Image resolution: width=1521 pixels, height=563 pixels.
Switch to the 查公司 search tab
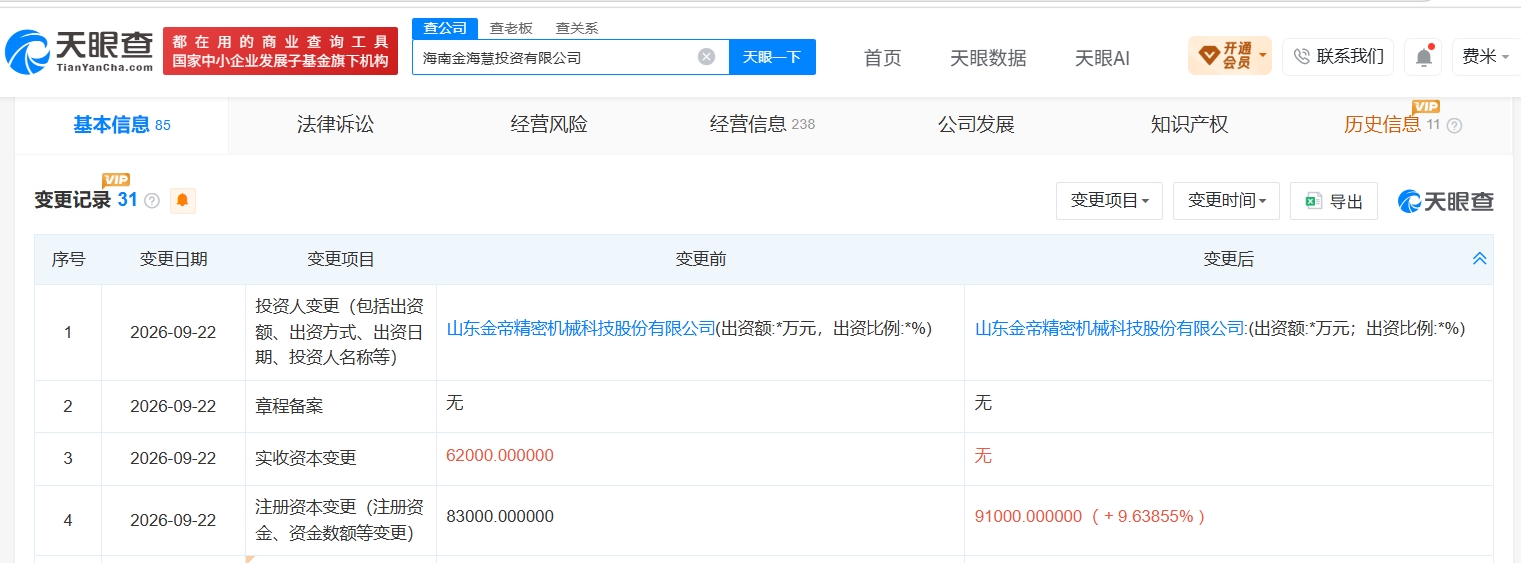tap(445, 28)
